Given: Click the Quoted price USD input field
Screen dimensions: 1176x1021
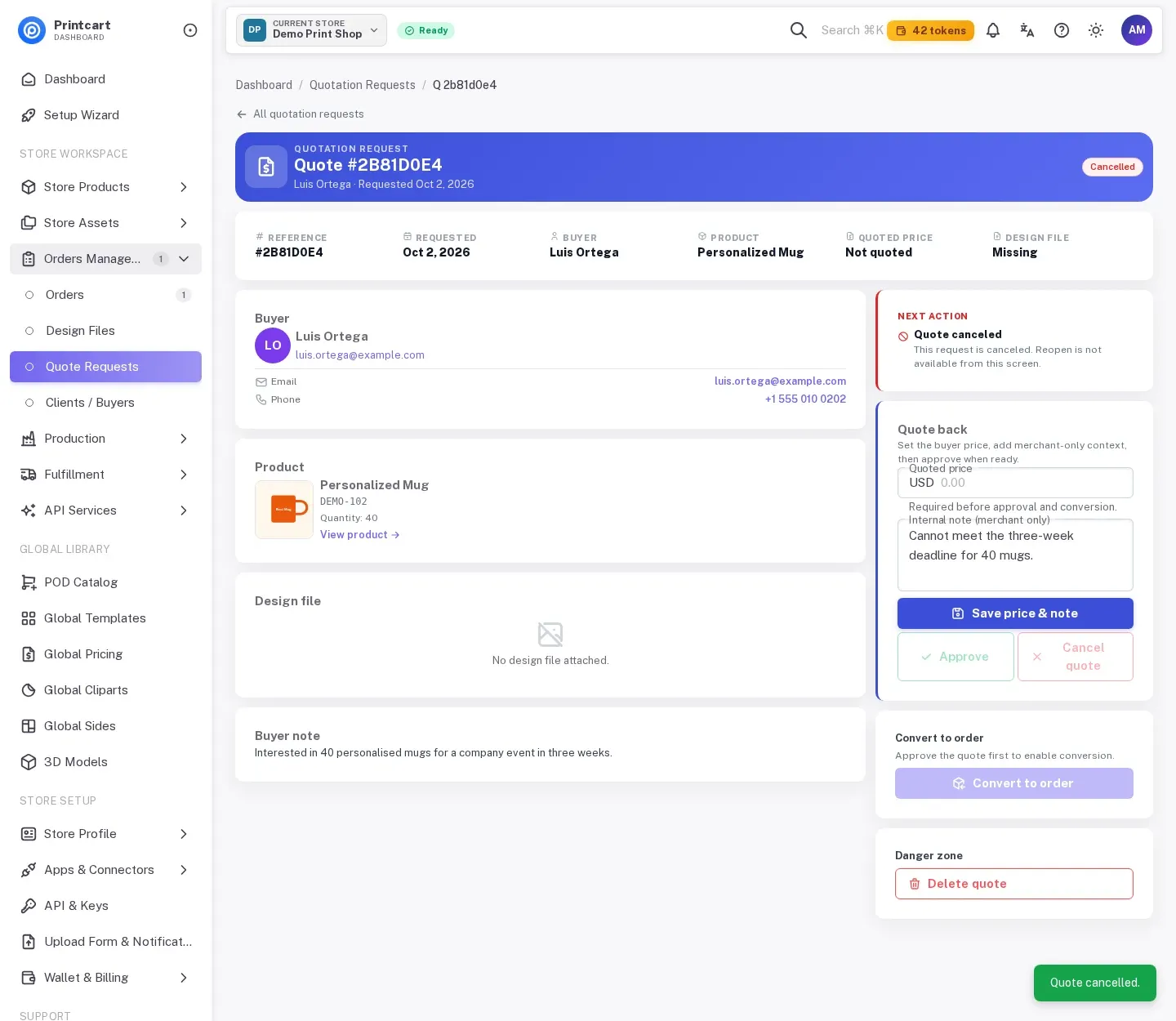Looking at the screenshot, I should (x=1015, y=483).
